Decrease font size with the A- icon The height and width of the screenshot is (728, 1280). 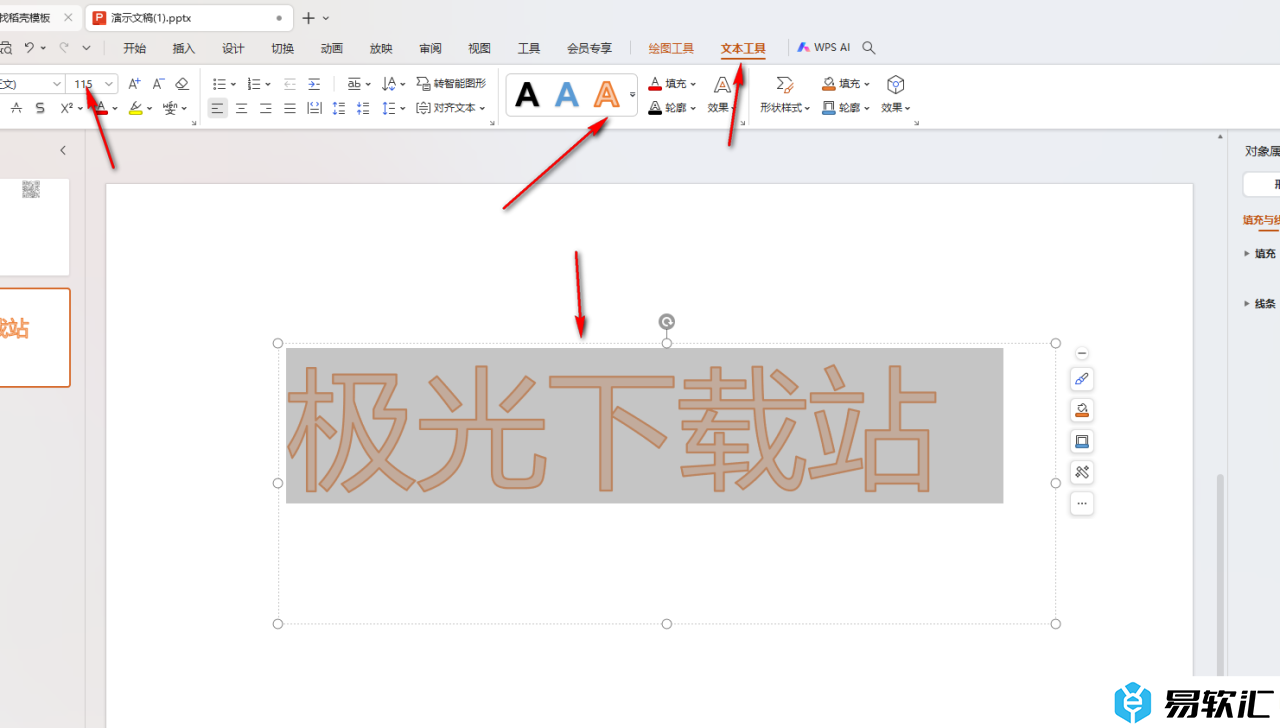click(158, 84)
